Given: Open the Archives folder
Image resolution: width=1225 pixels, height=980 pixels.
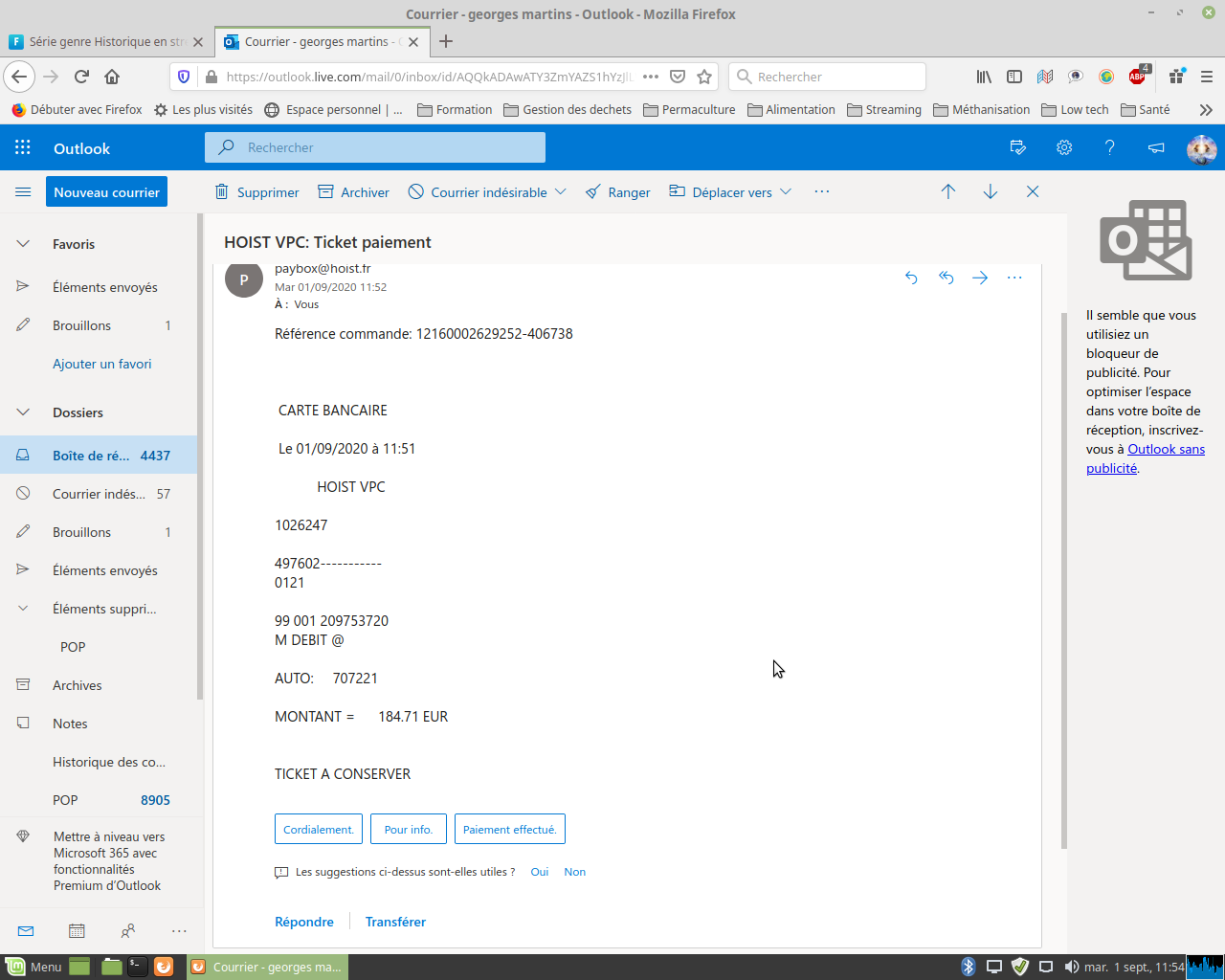Looking at the screenshot, I should pos(77,685).
